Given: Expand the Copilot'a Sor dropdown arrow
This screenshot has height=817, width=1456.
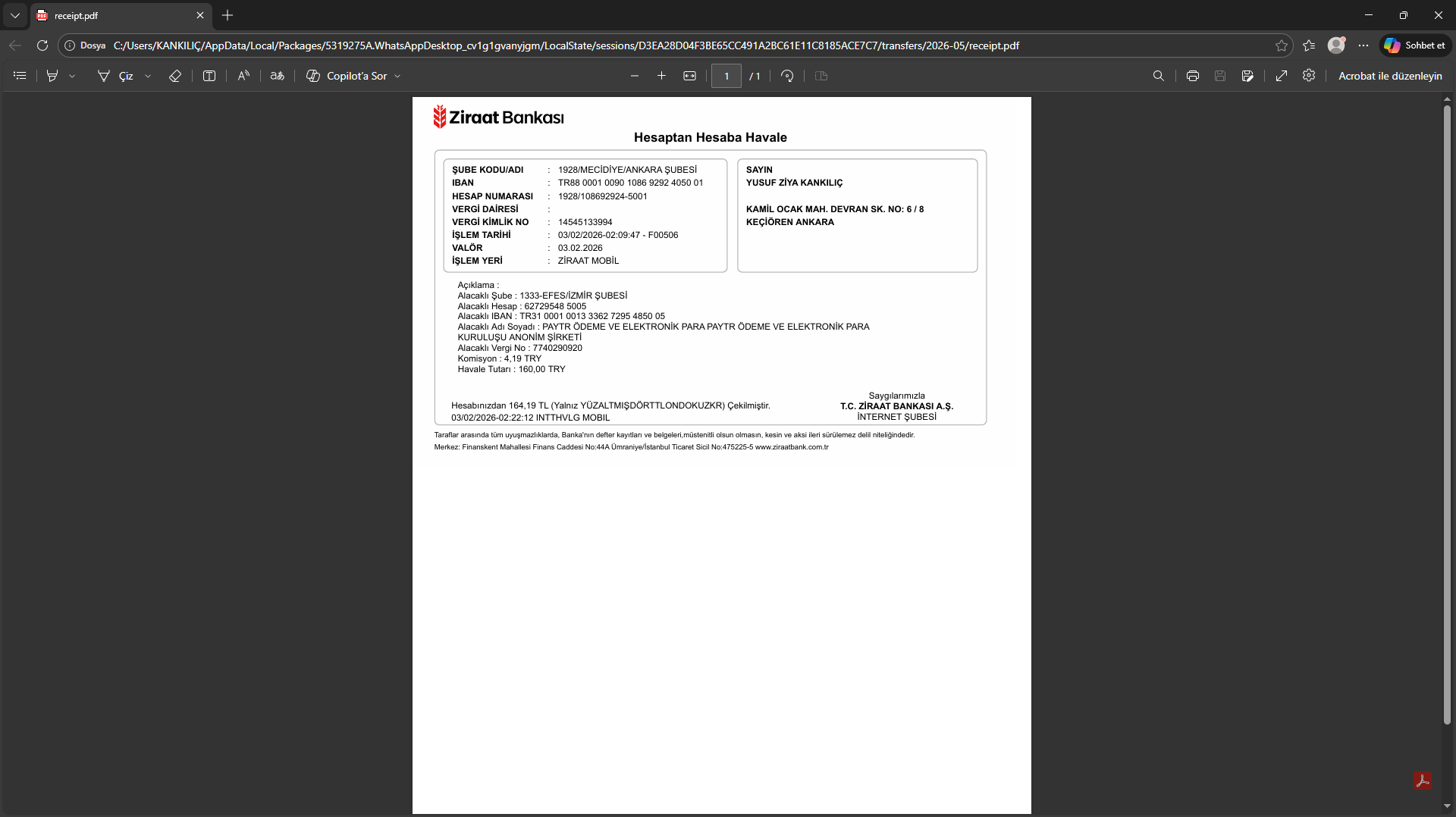Looking at the screenshot, I should (397, 76).
